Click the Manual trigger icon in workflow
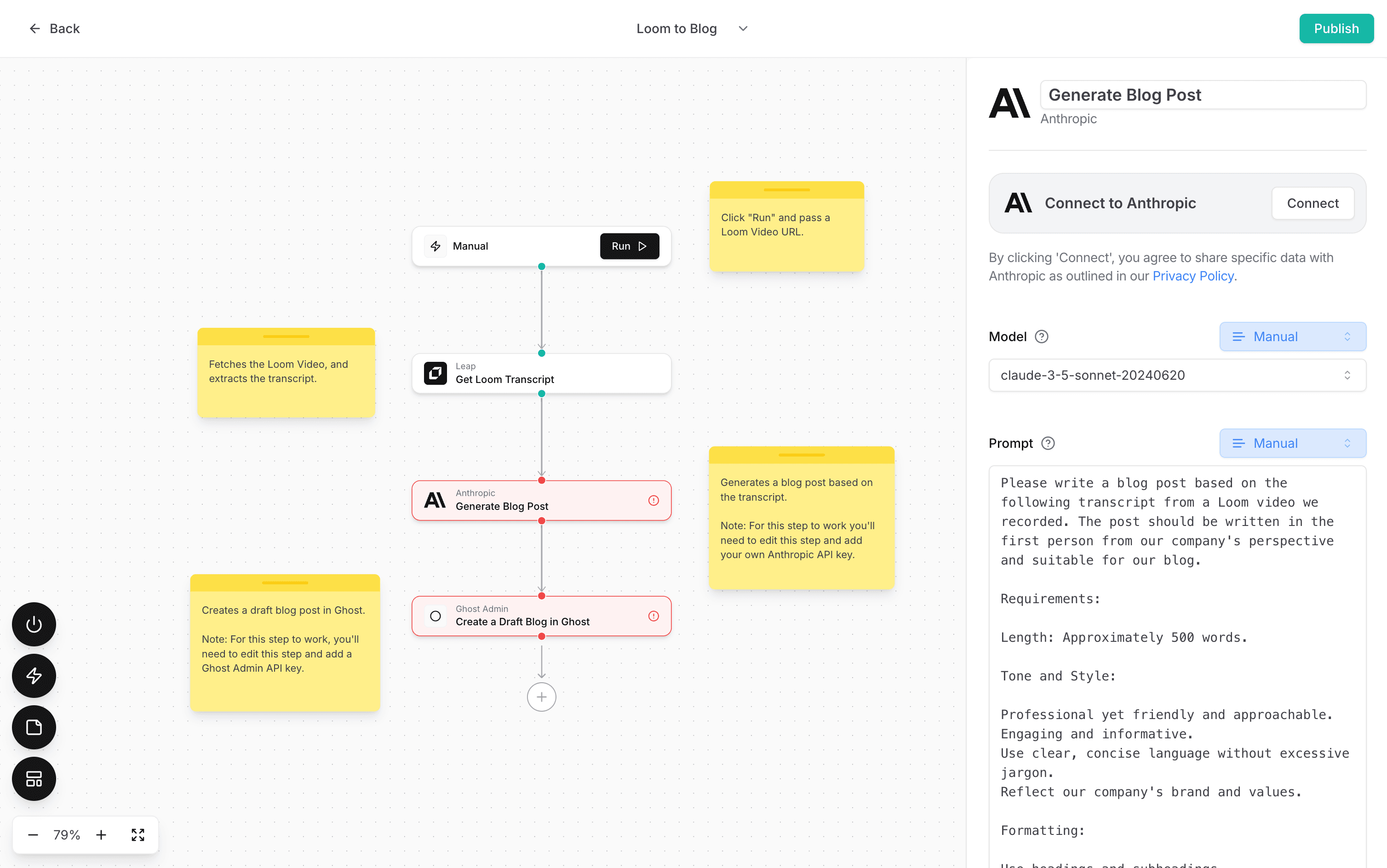1387x868 pixels. tap(436, 245)
